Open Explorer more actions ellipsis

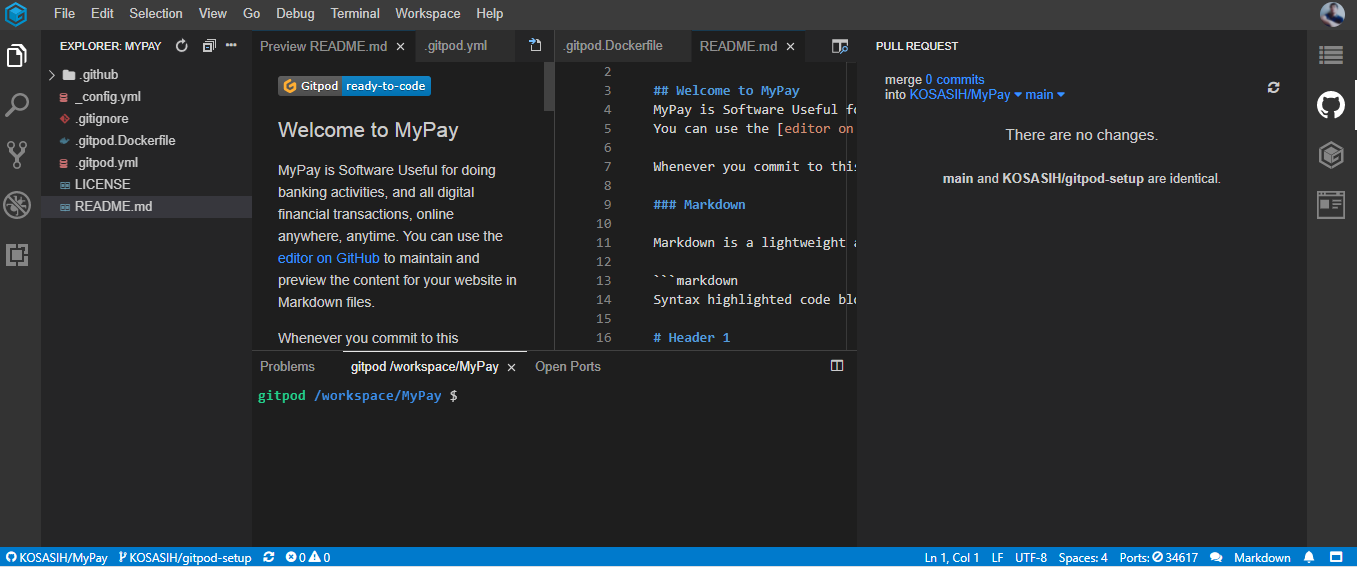pos(232,46)
